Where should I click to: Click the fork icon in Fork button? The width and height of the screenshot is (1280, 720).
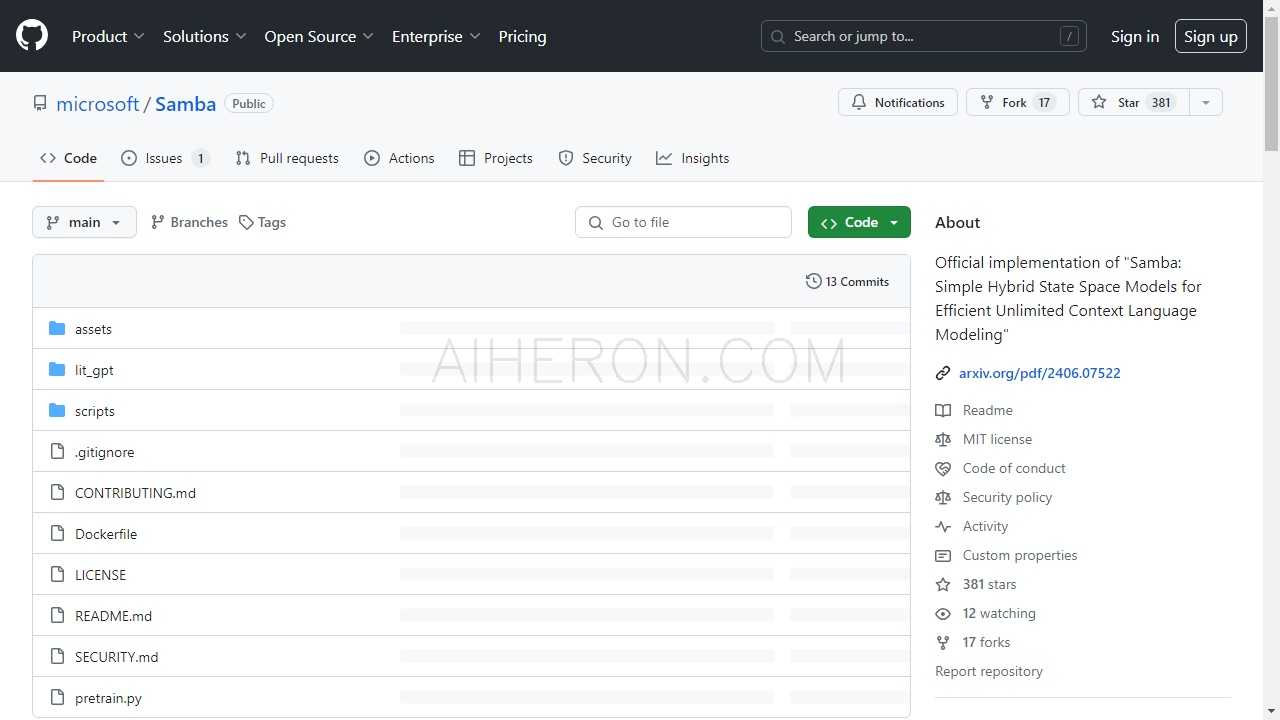(987, 102)
